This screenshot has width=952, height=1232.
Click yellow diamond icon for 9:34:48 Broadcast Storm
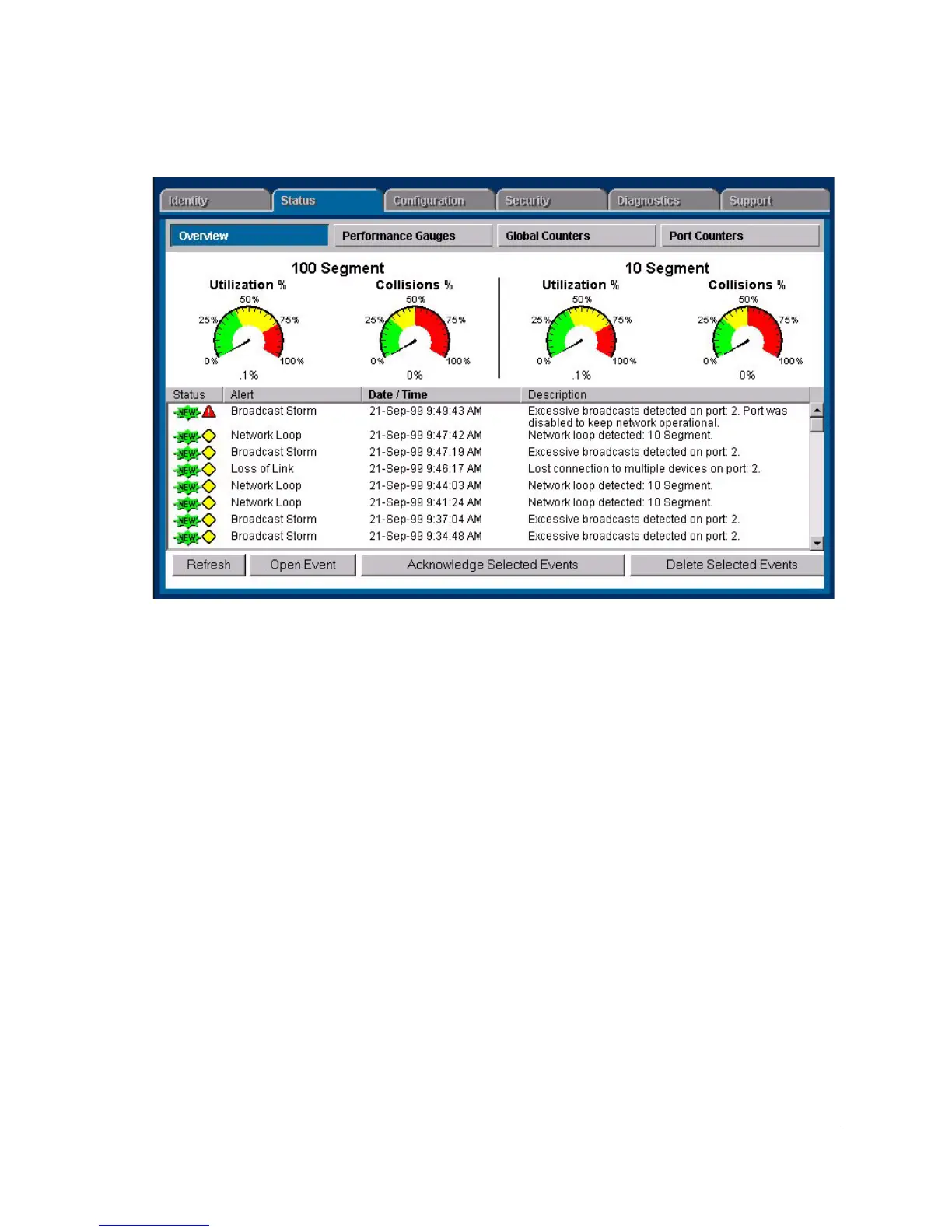(208, 537)
